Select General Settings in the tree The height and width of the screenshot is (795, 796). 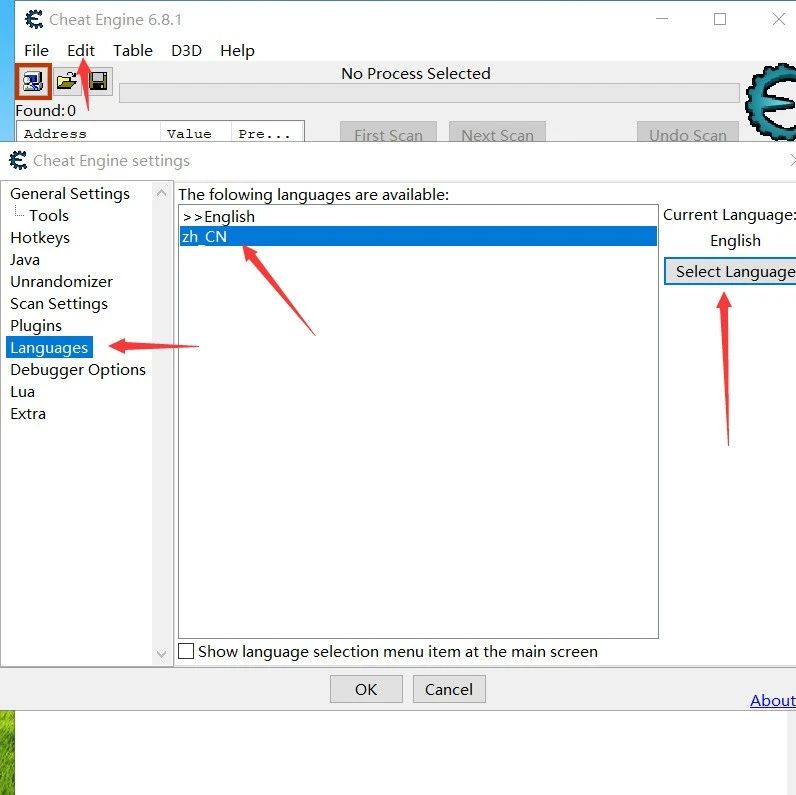[x=70, y=193]
